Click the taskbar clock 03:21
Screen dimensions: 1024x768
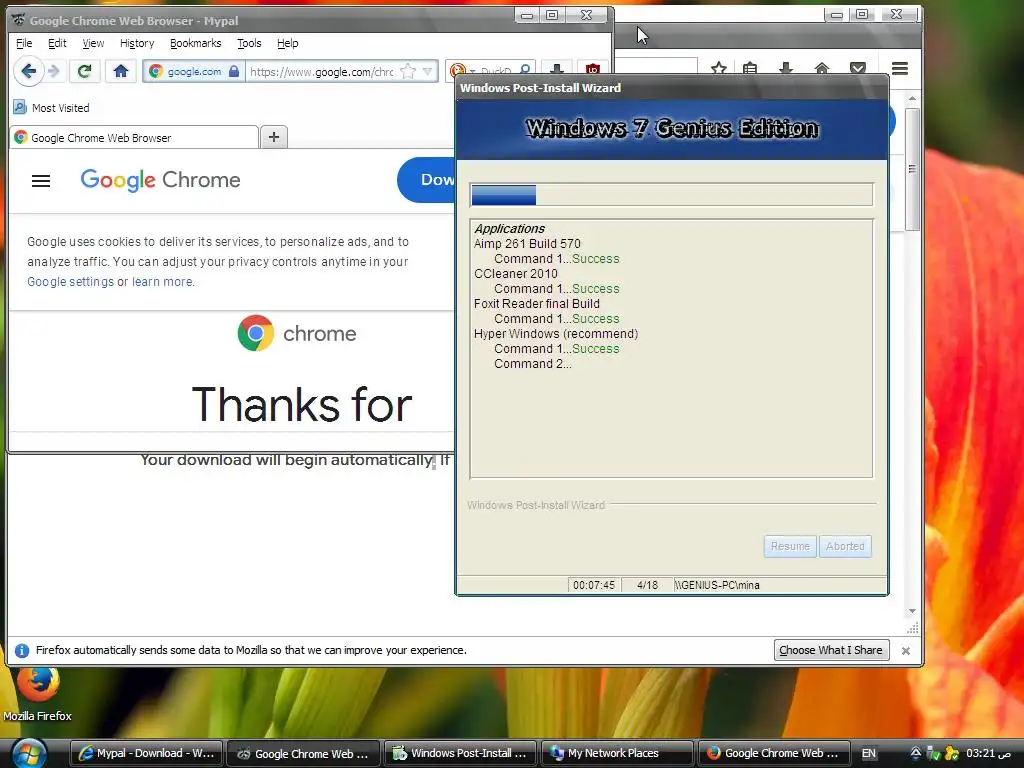coord(989,753)
